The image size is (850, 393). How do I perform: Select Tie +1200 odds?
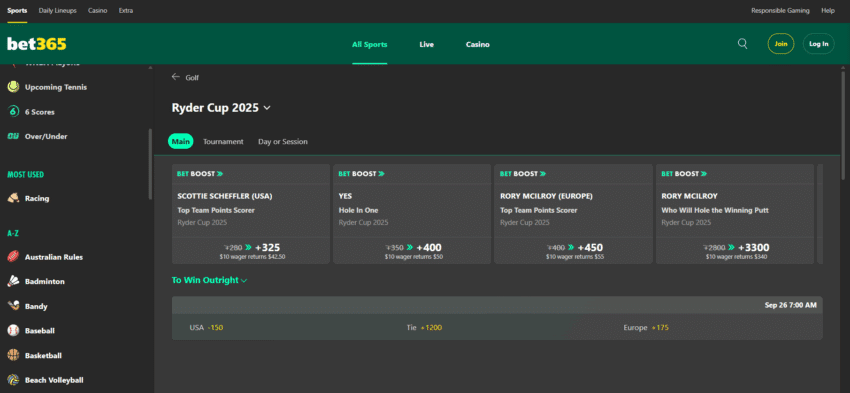point(424,327)
